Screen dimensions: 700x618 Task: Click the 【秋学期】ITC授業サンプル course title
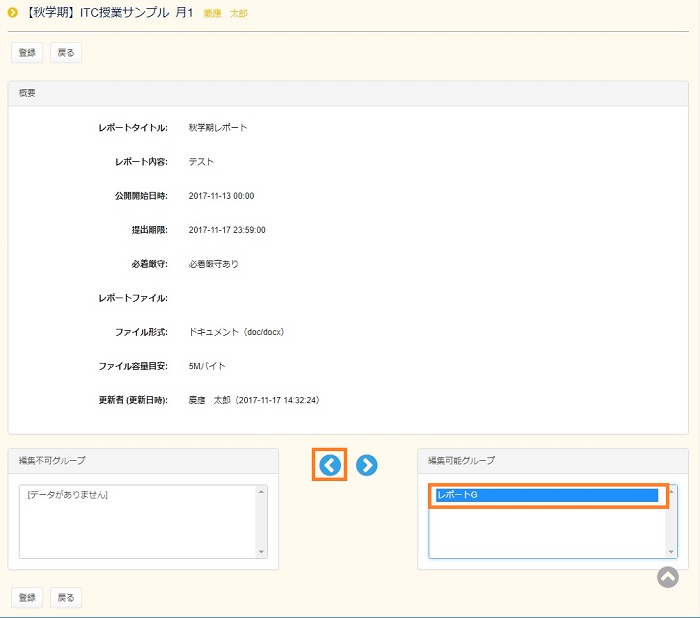pyautogui.click(x=109, y=13)
